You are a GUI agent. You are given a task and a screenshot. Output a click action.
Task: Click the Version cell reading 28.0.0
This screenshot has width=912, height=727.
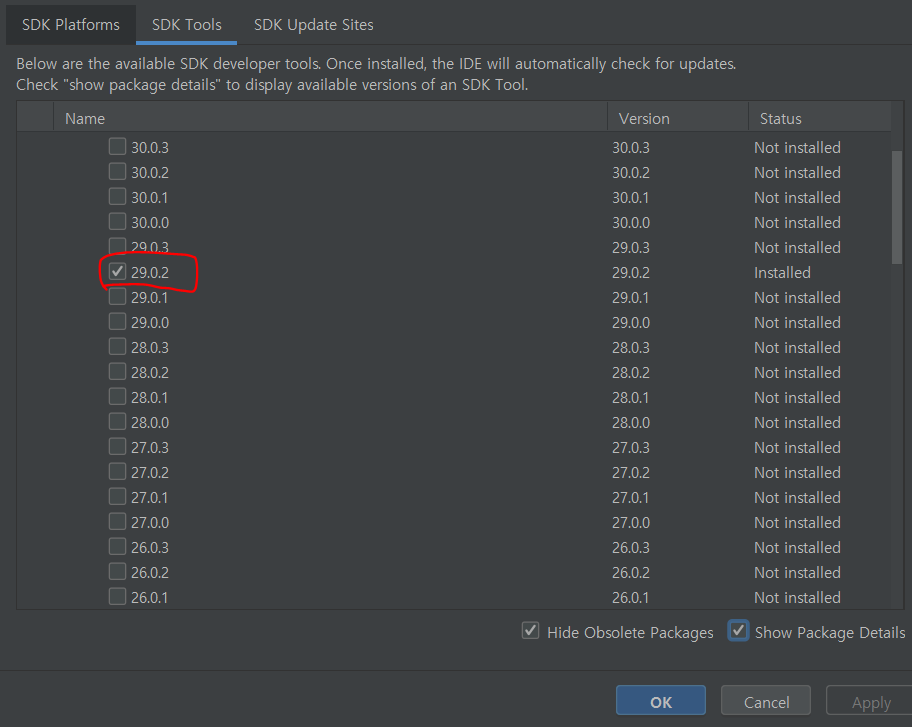[630, 423]
